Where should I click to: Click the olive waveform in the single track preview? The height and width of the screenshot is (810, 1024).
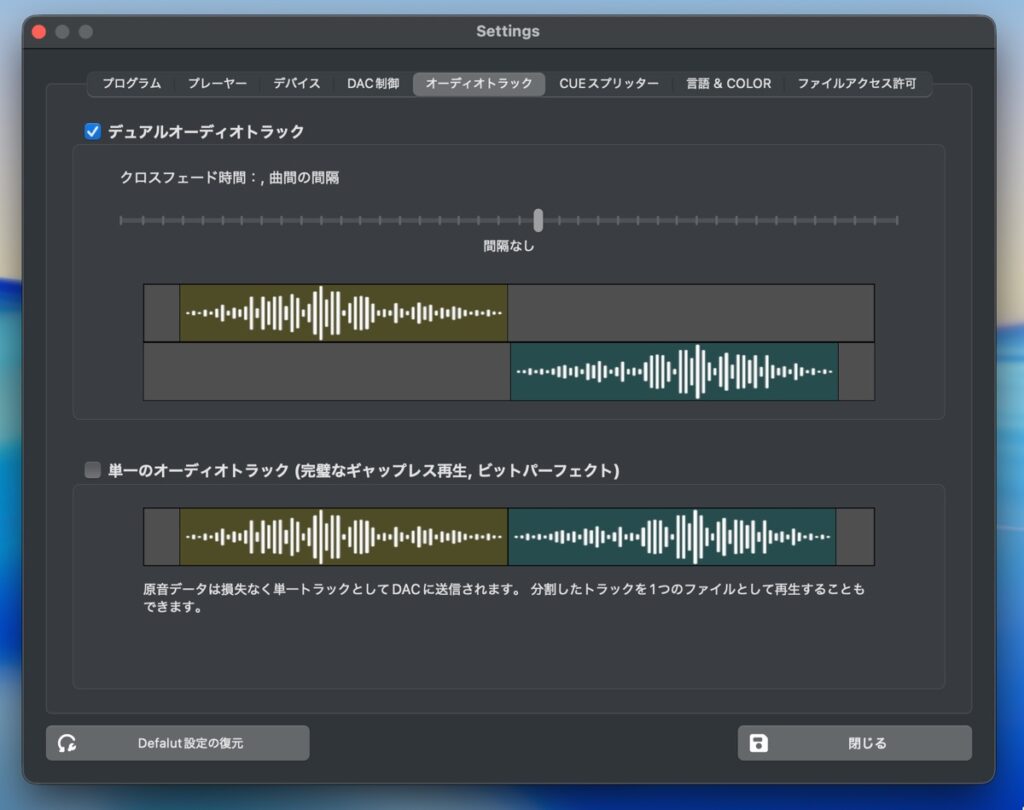pos(343,537)
